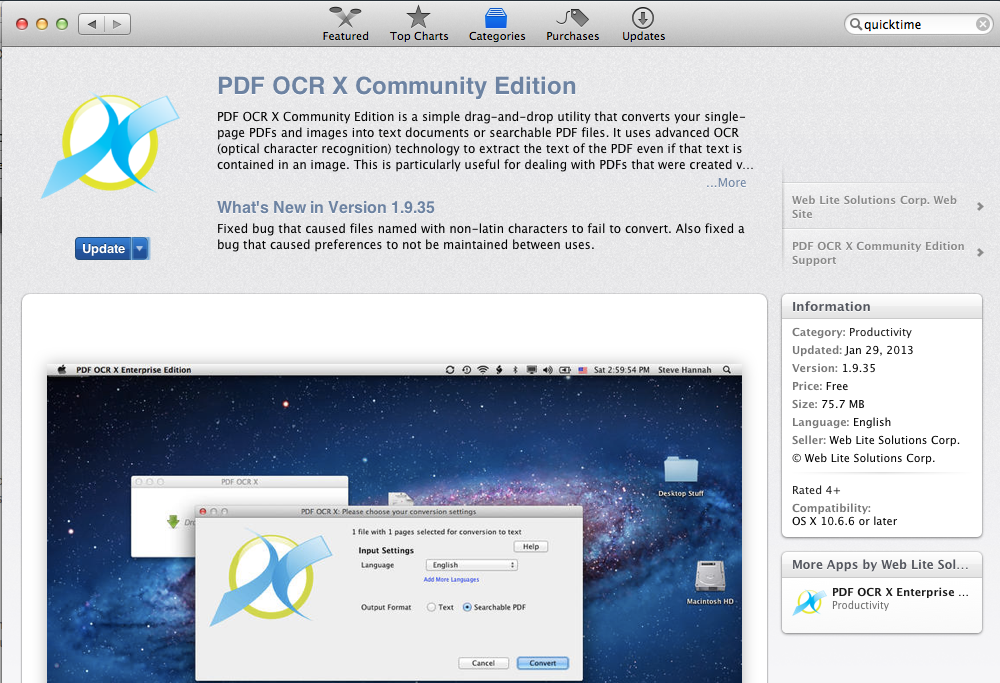Screen dimensions: 1000x683
Task: Click the Seller: Web Lite Solutions Corp. row
Action: (876, 440)
